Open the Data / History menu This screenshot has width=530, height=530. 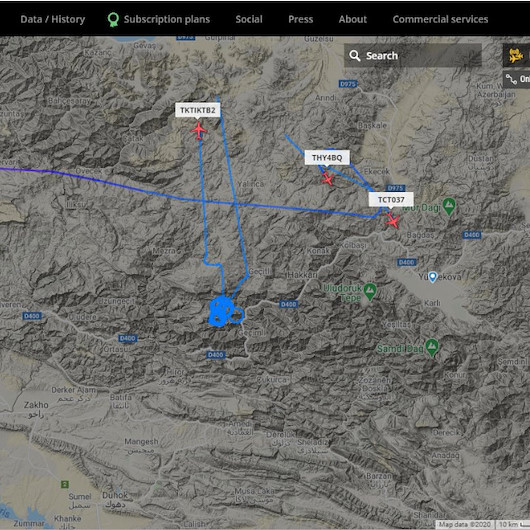[53, 19]
